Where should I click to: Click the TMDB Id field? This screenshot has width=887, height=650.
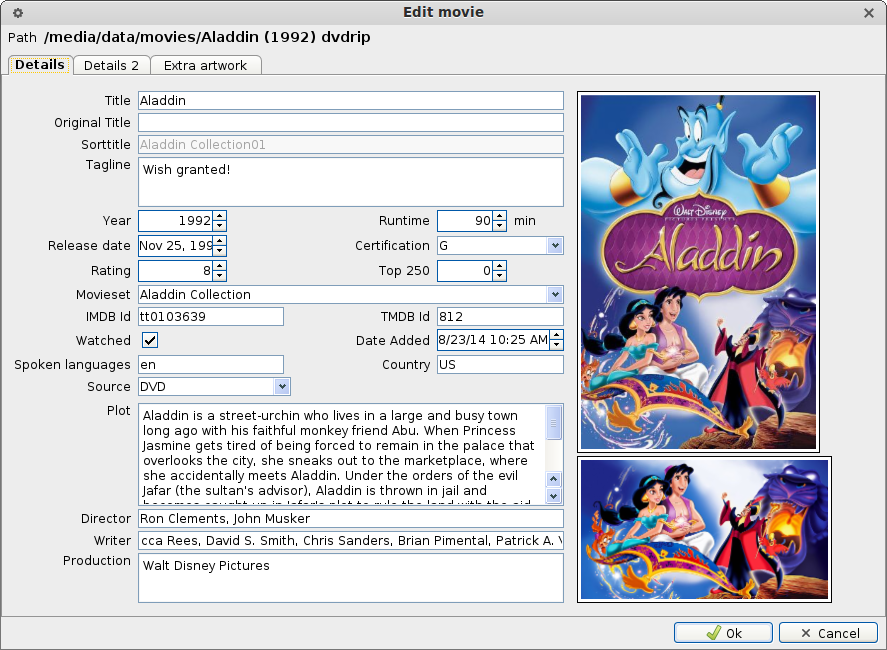(x=500, y=317)
